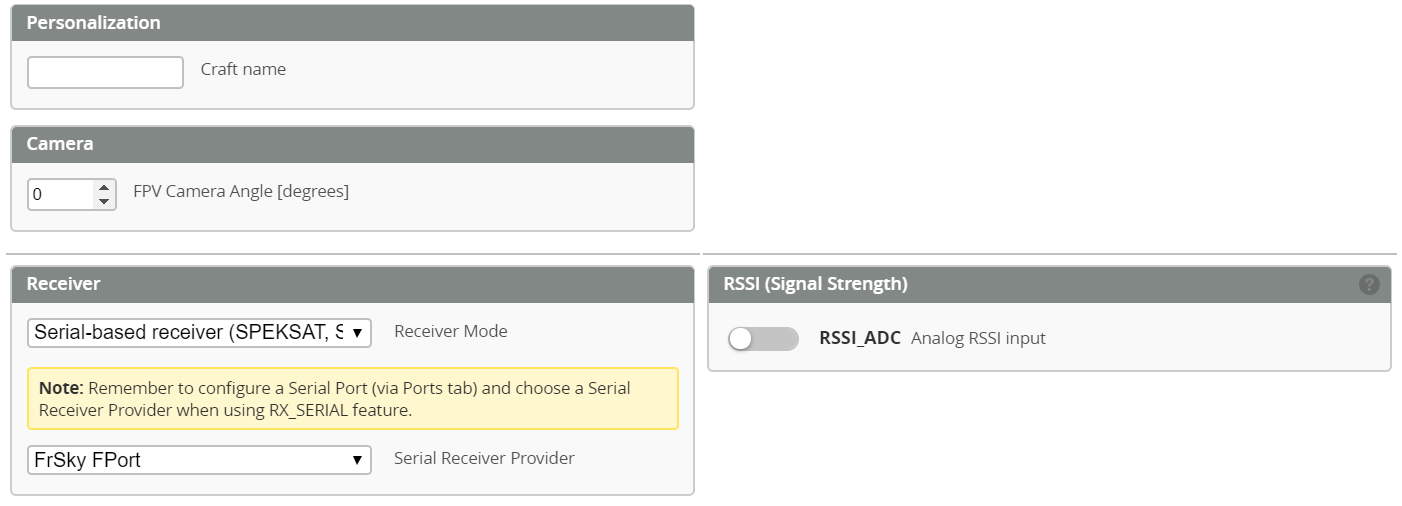The height and width of the screenshot is (506, 1402).
Task: Open the Receiver Mode dropdown
Action: (x=199, y=333)
